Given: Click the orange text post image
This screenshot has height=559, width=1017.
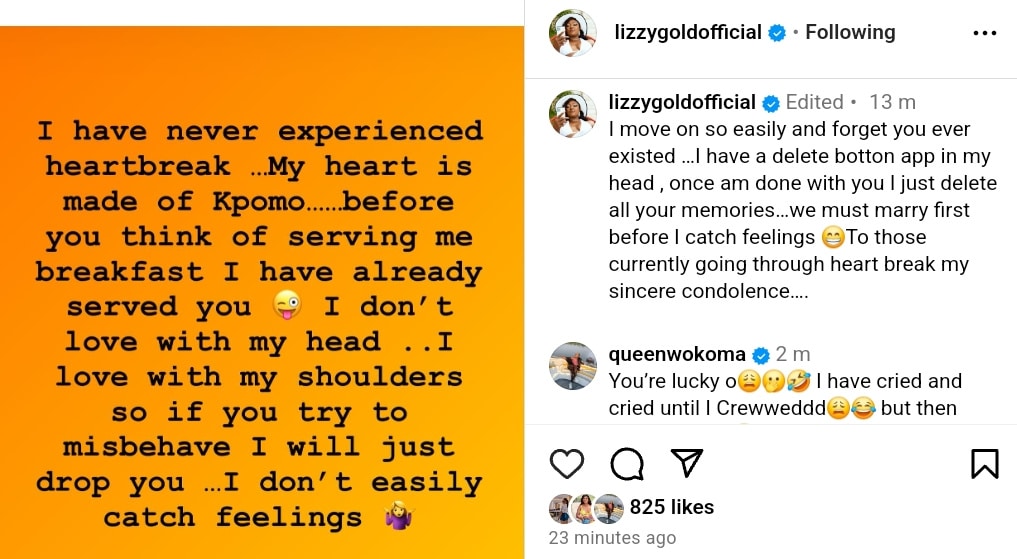Looking at the screenshot, I should click(262, 290).
